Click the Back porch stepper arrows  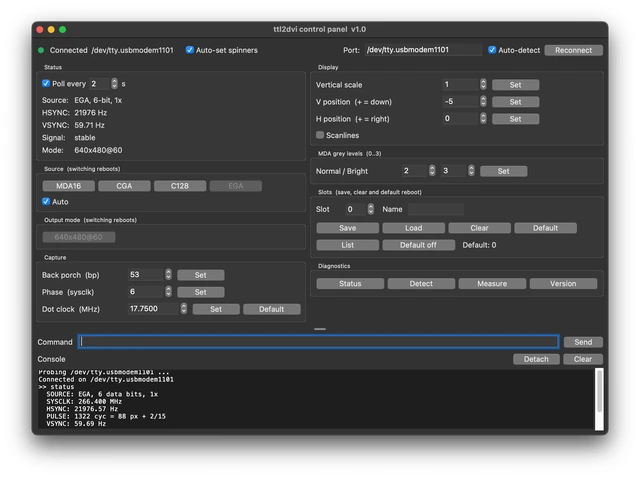(168, 275)
